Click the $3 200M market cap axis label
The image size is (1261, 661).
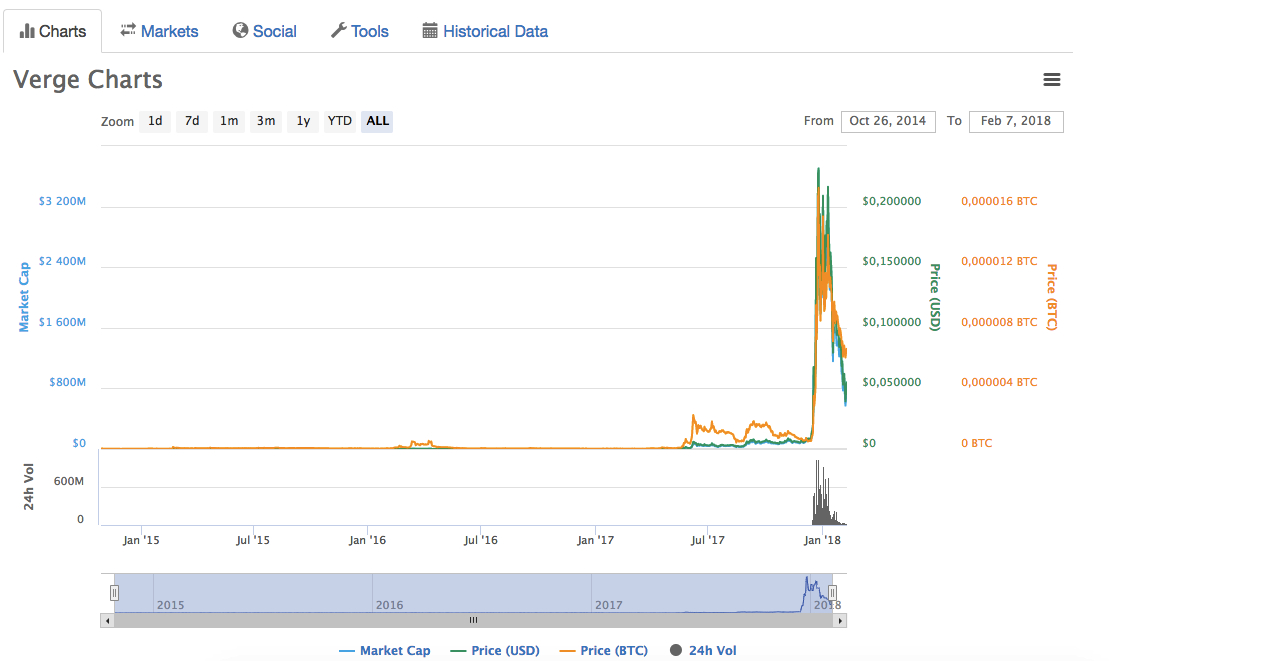point(62,201)
